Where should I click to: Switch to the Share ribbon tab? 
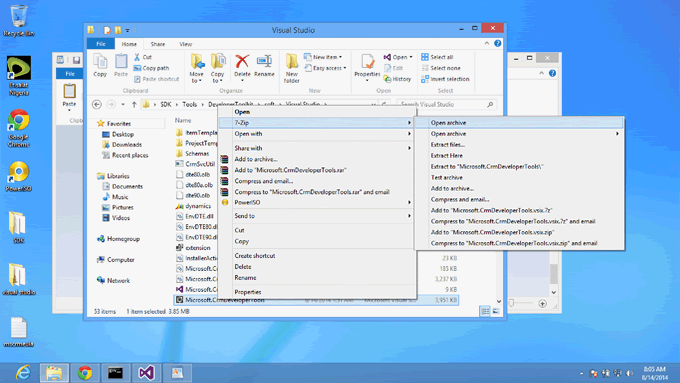(158, 44)
